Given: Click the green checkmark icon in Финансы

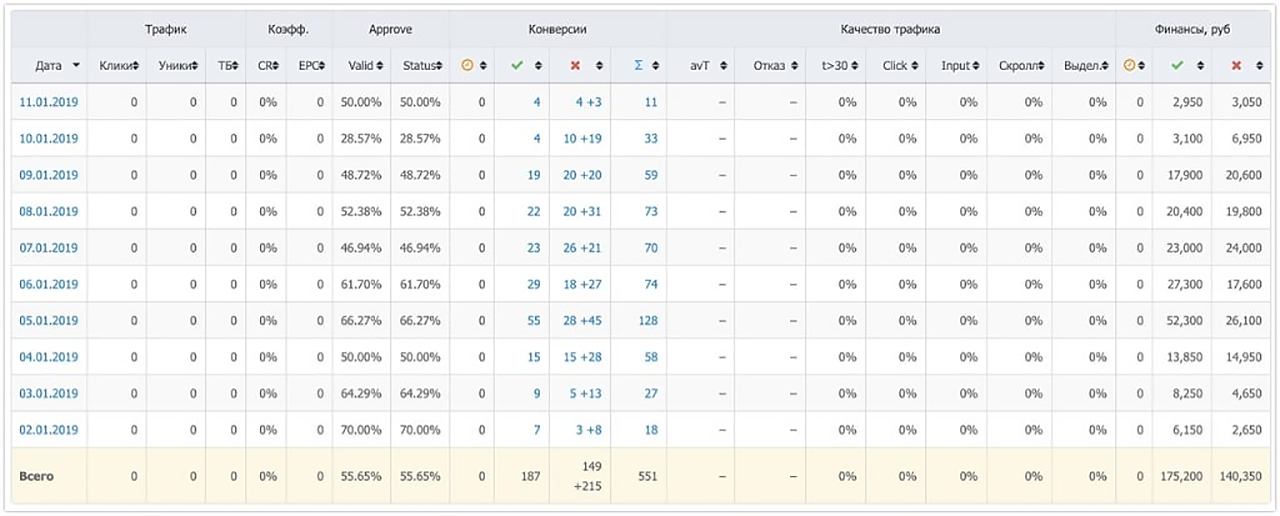Looking at the screenshot, I should [x=1177, y=66].
